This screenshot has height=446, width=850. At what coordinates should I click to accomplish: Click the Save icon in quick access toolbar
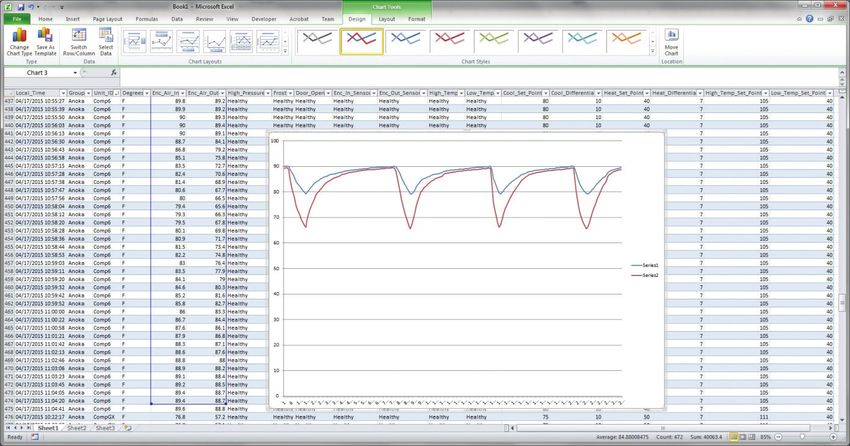tap(21, 7)
